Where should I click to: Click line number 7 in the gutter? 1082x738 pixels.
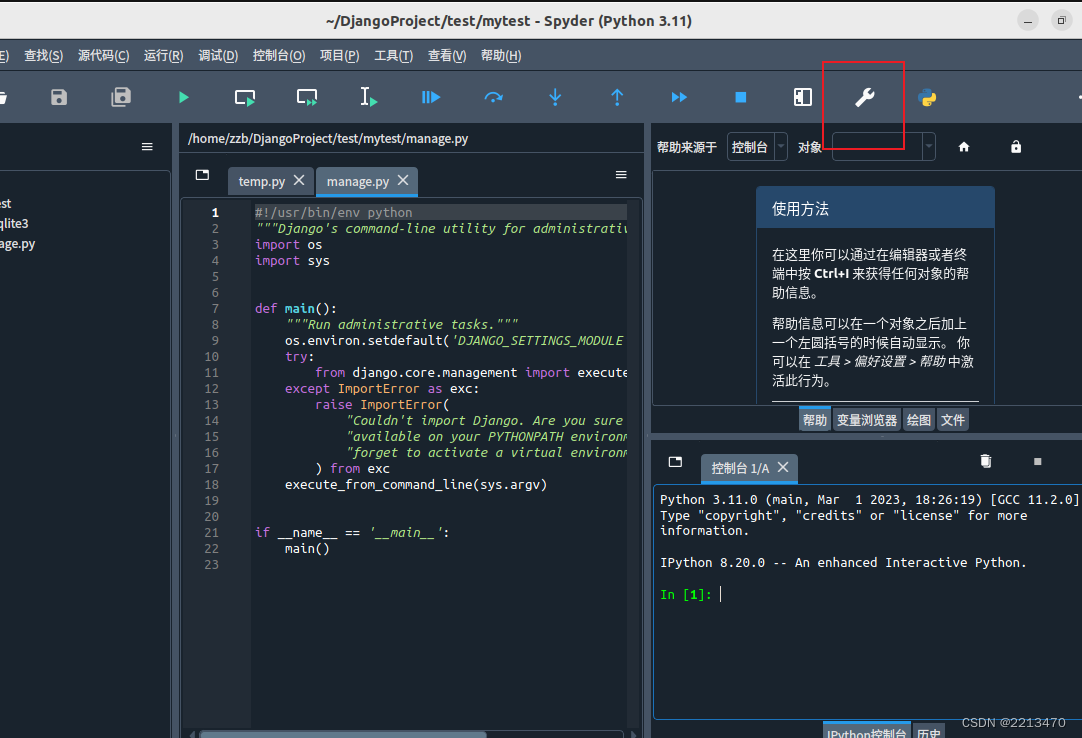point(215,309)
